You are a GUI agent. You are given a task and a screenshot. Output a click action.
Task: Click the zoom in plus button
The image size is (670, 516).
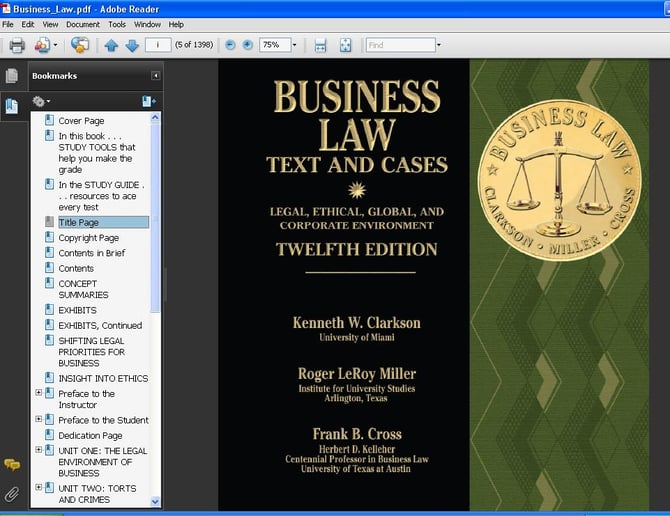[x=247, y=45]
